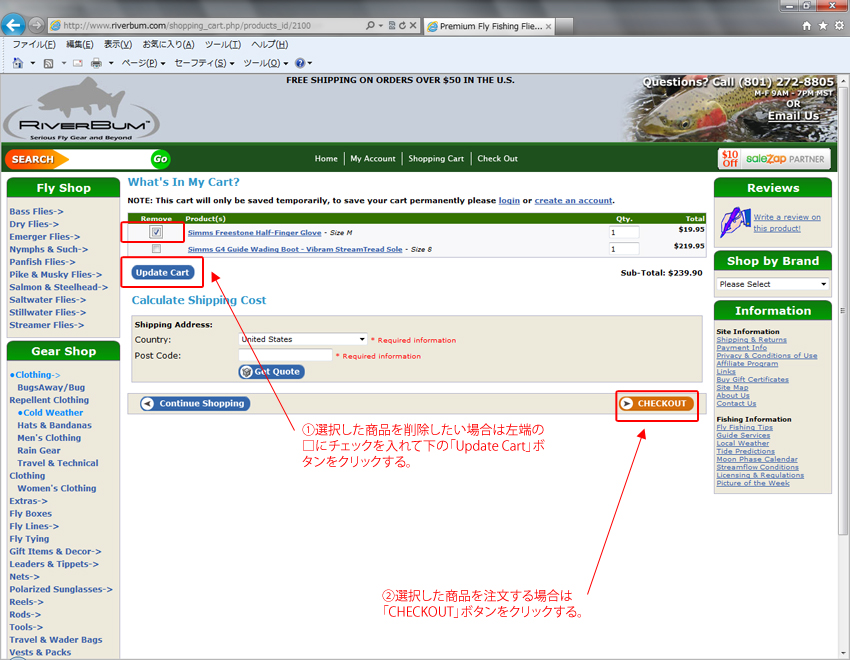The width and height of the screenshot is (850, 660).
Task: Expand the dropdown arrow beside command bar Home icon
Action: coord(33,63)
